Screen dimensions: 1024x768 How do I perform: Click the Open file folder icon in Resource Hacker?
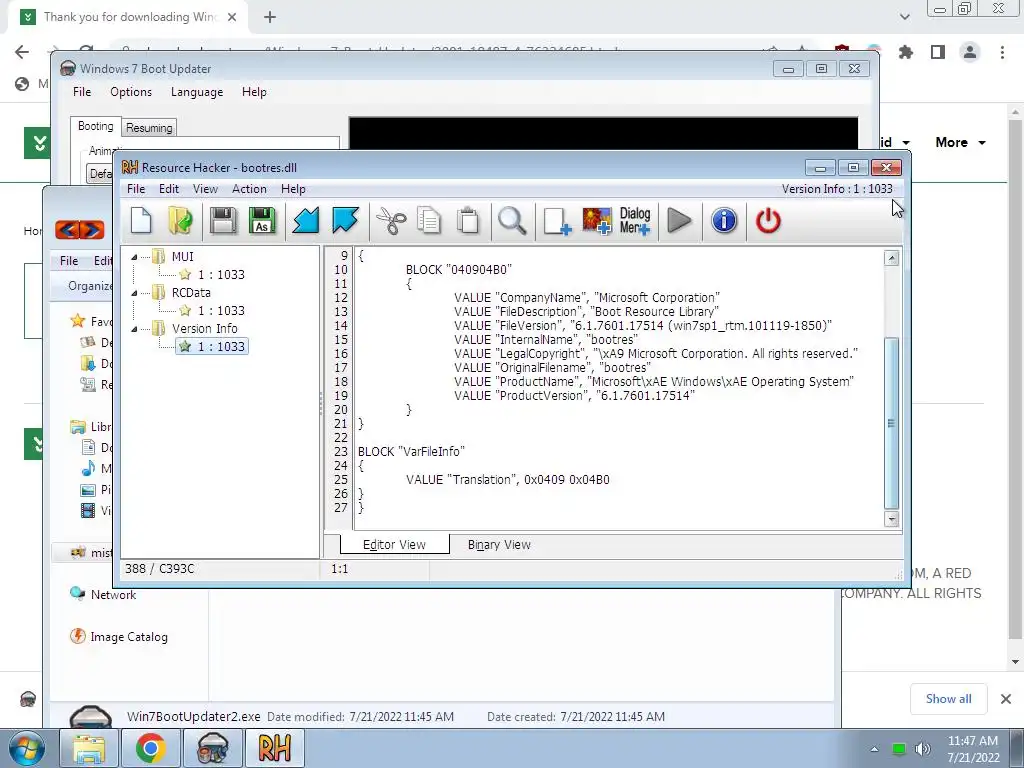click(x=180, y=221)
